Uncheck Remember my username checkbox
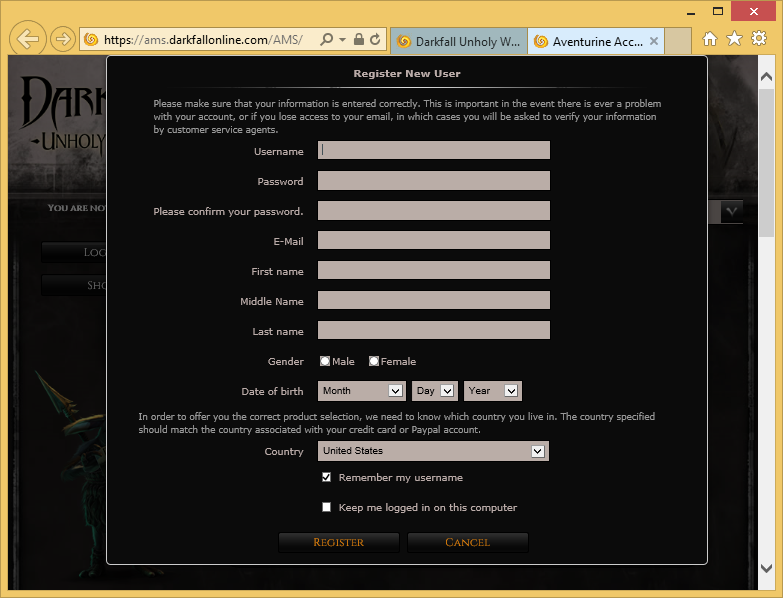783x598 pixels. [x=327, y=477]
